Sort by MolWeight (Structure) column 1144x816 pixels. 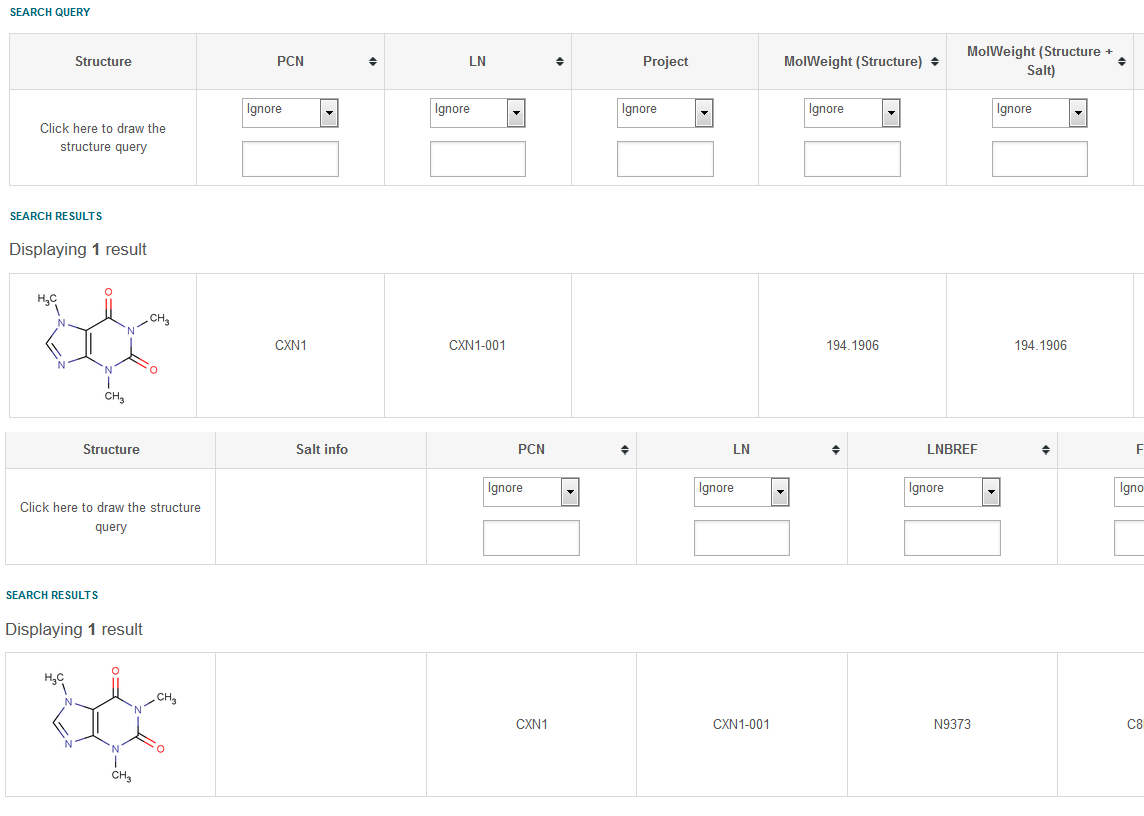point(934,61)
